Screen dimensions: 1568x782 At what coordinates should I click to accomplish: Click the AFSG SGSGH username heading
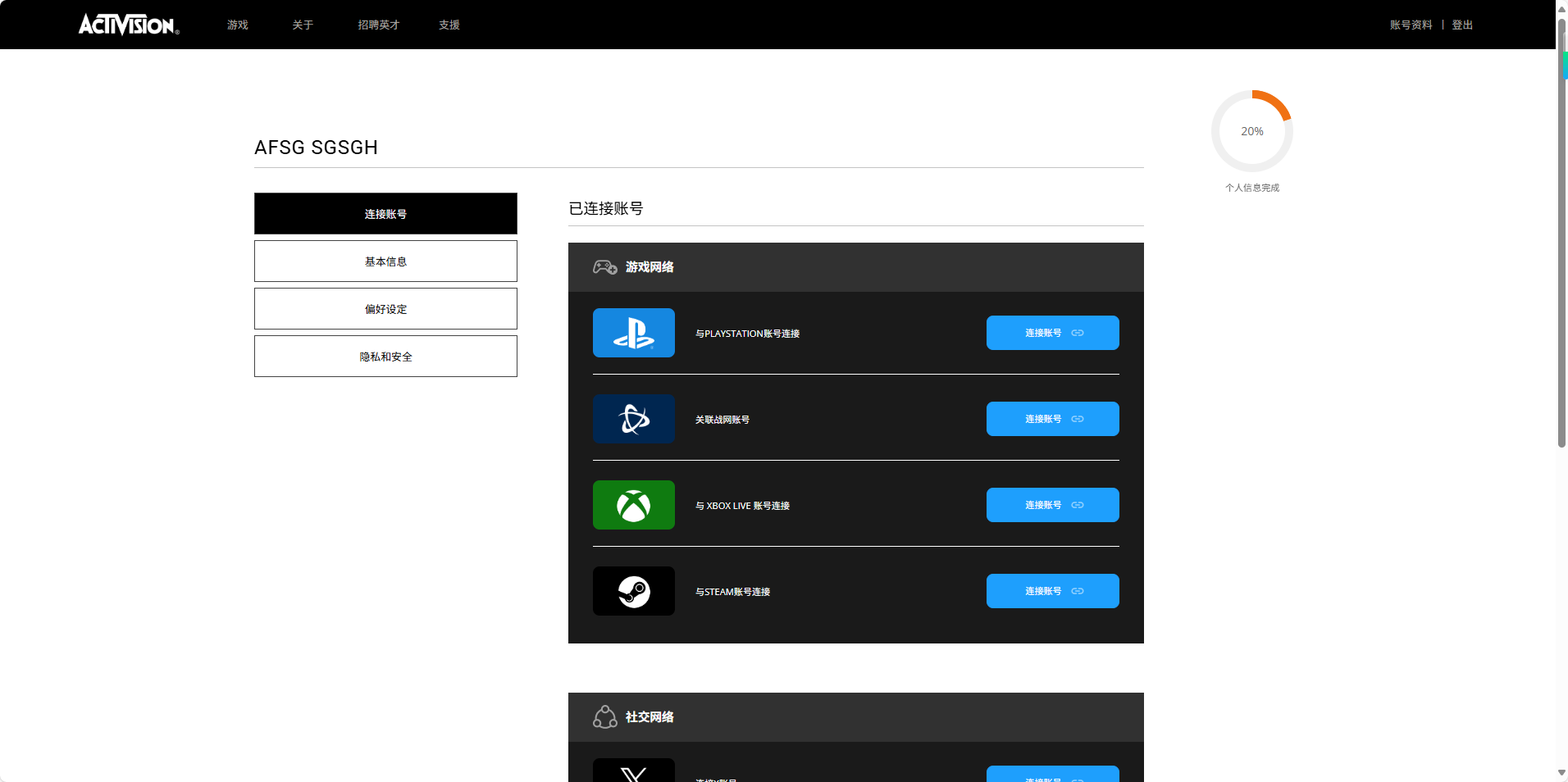click(317, 148)
